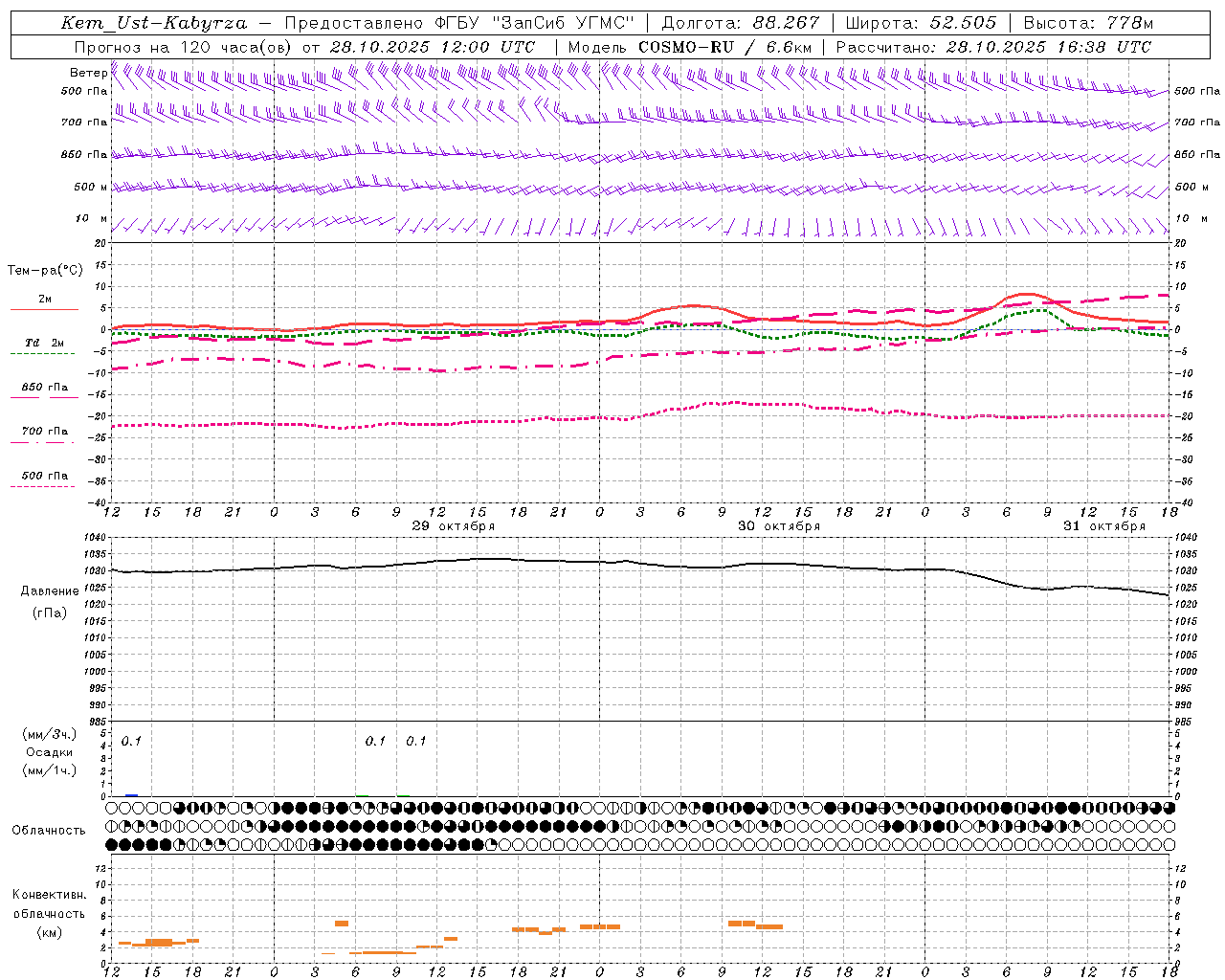Viewport: 1225px width, 980px height.
Task: Click the date label 29 октября
Action: tap(454, 526)
